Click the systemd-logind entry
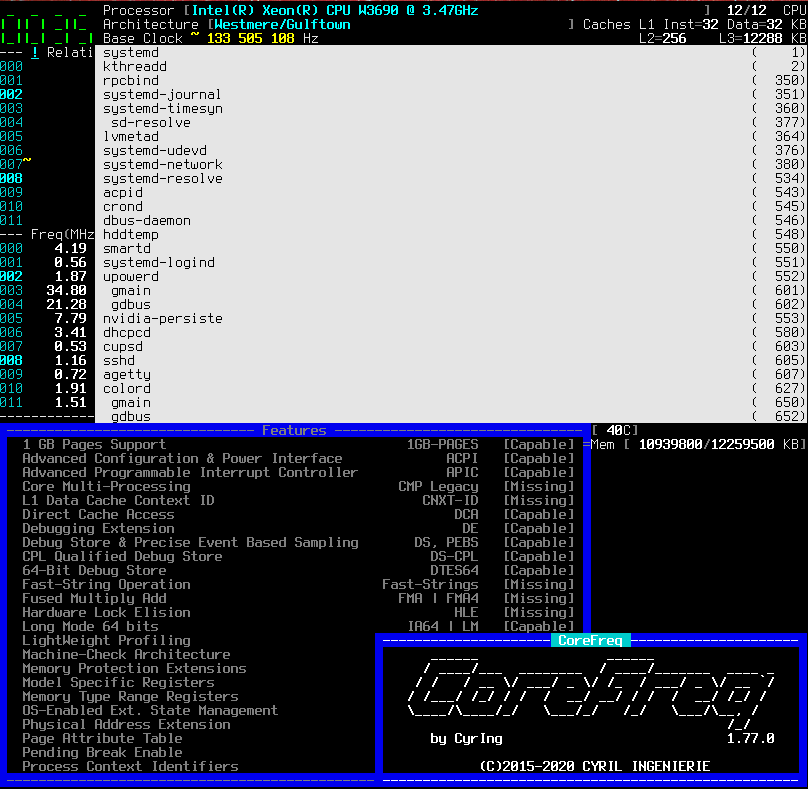Viewport: 808px width, 789px height. [x=451, y=262]
